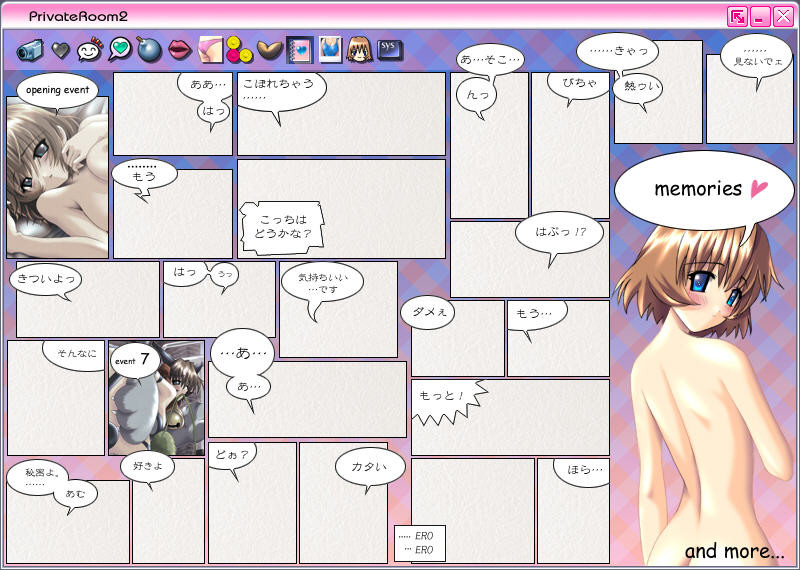Click the smiley face speech bubble icon

coord(90,49)
